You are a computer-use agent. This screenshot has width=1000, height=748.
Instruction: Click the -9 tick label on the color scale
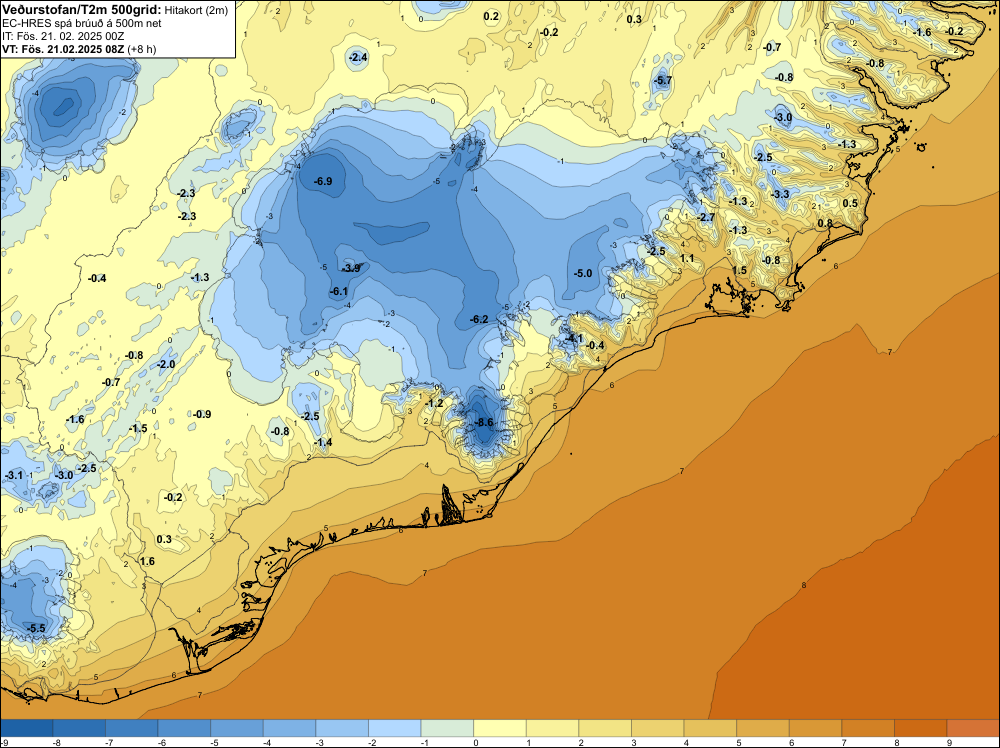click(x=3, y=743)
